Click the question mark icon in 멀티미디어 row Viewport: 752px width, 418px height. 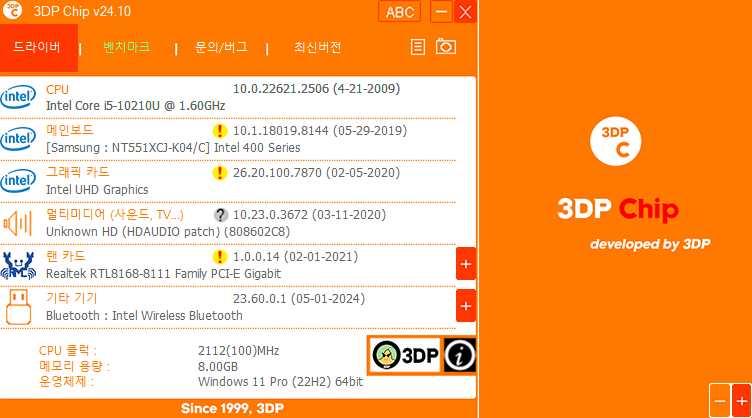(x=221, y=215)
